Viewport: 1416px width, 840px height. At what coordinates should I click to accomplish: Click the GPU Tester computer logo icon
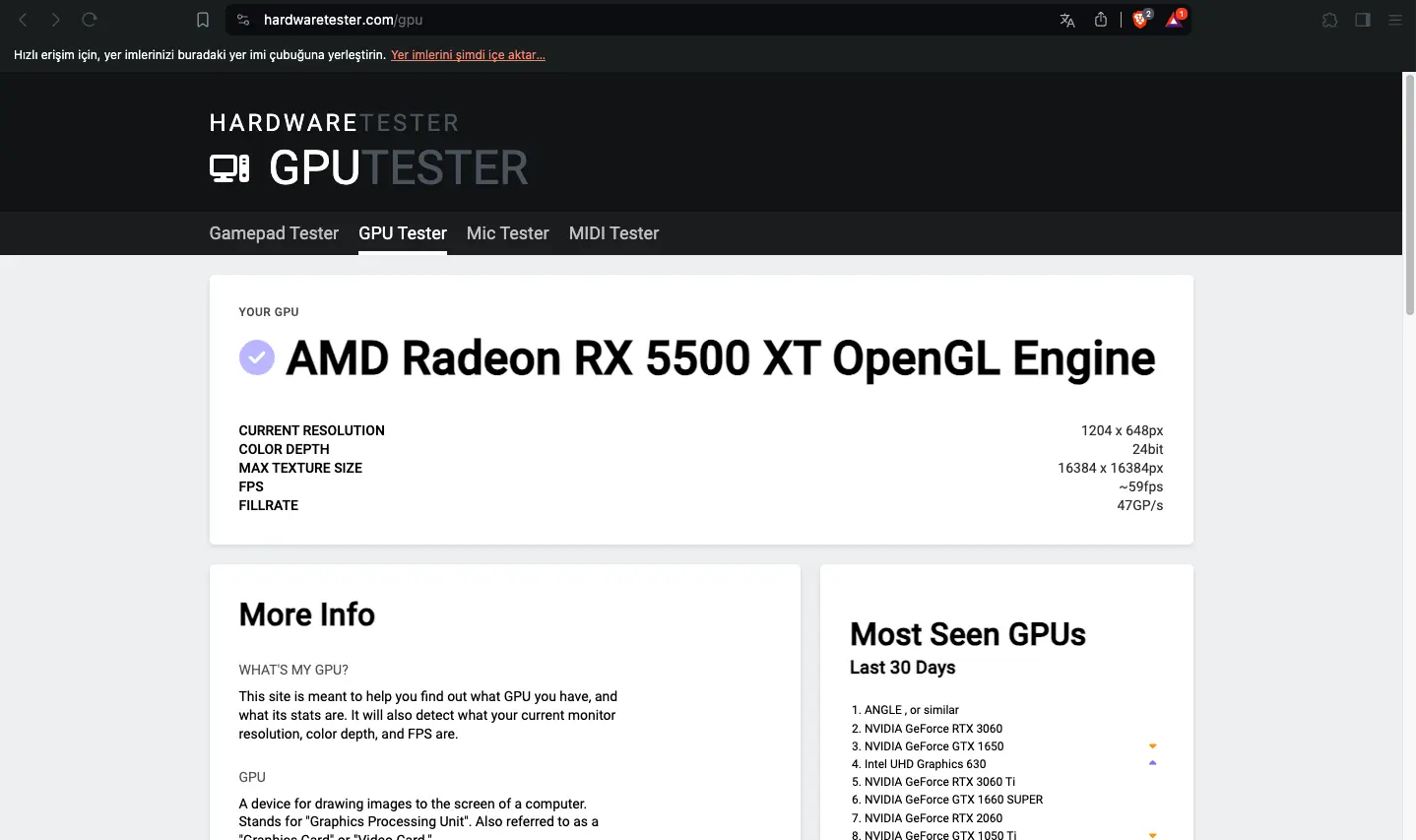click(x=229, y=168)
